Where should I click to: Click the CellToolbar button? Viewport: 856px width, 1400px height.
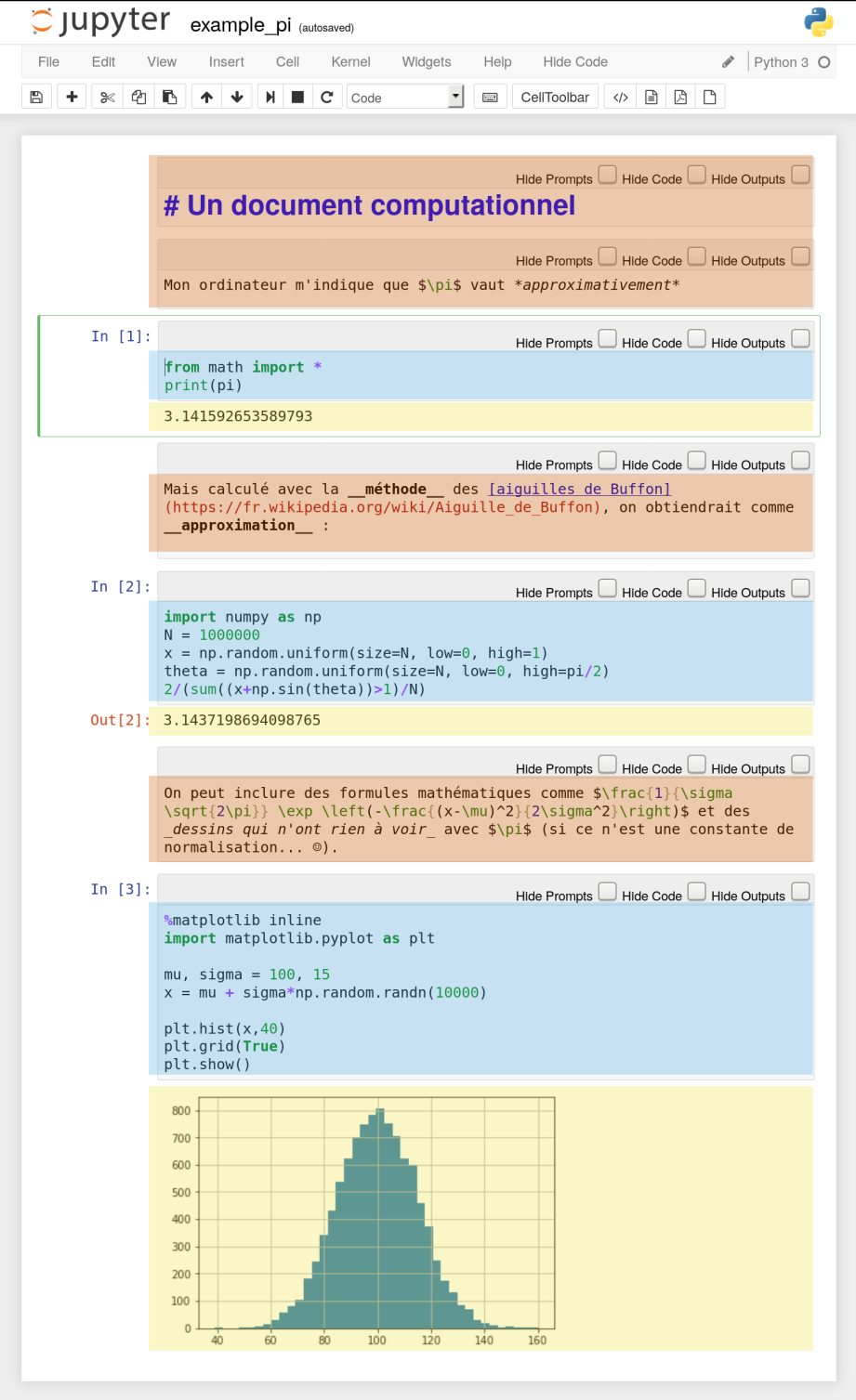(x=555, y=98)
